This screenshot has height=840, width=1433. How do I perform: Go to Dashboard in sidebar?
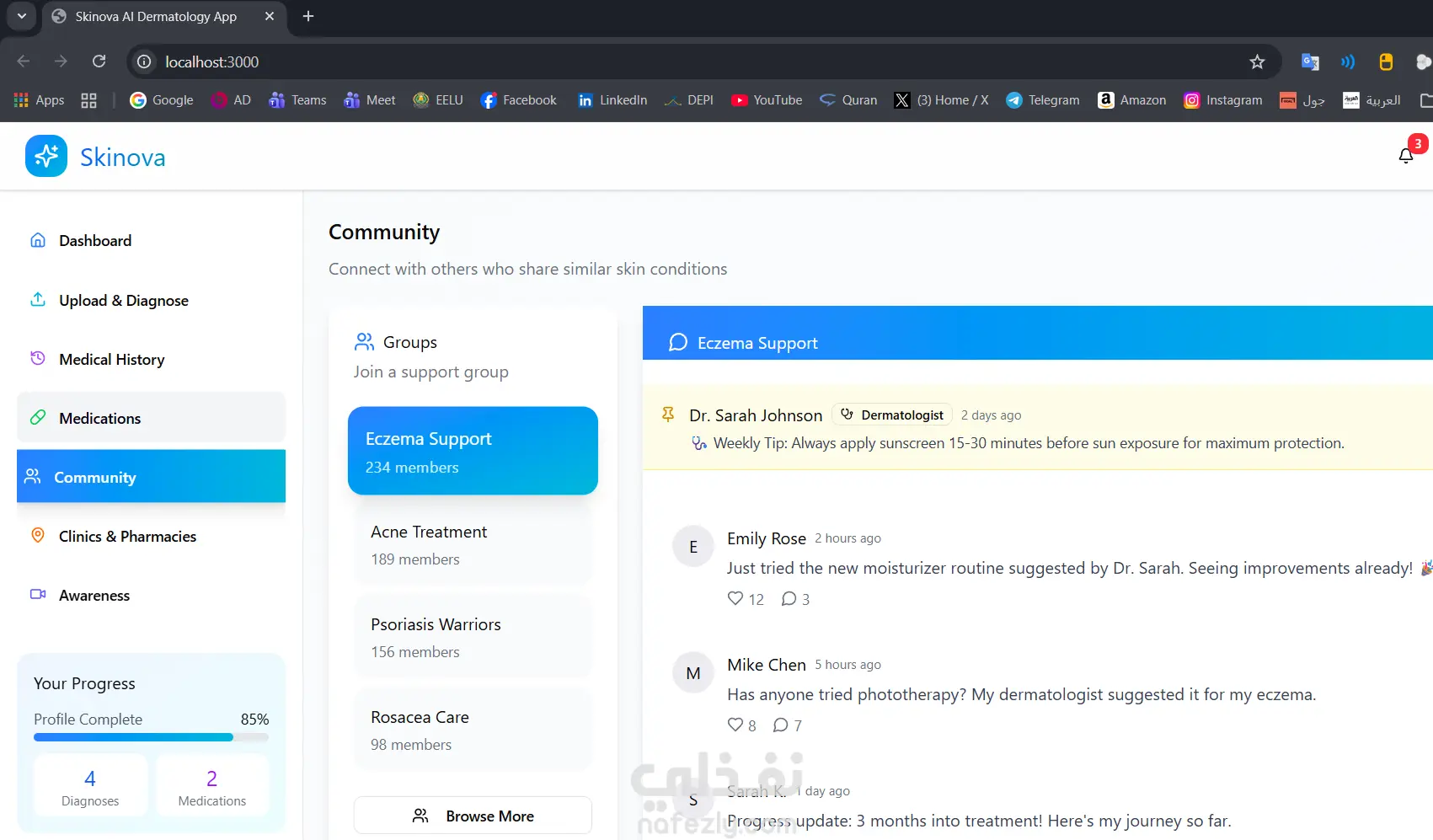pos(152,240)
